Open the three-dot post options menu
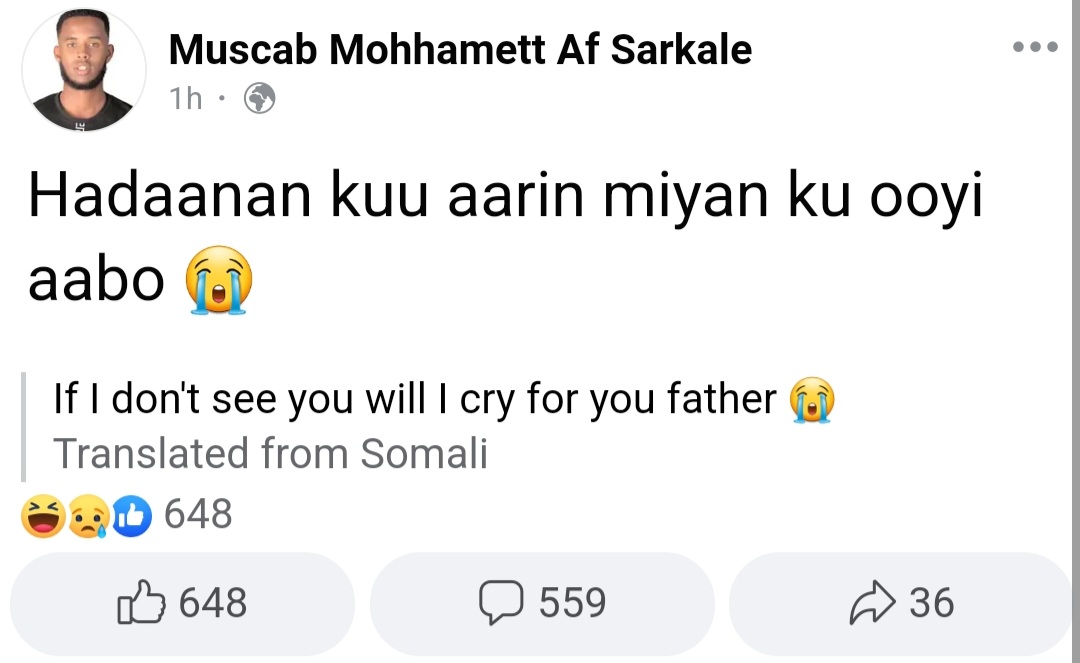The height and width of the screenshot is (663, 1080). [1035, 47]
